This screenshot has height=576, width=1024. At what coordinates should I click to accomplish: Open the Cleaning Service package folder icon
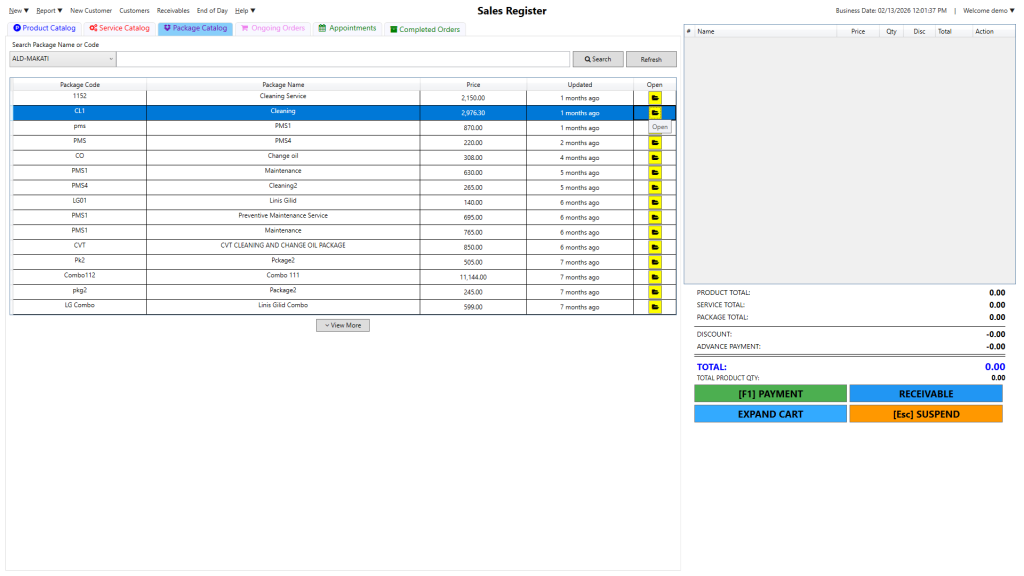point(655,98)
